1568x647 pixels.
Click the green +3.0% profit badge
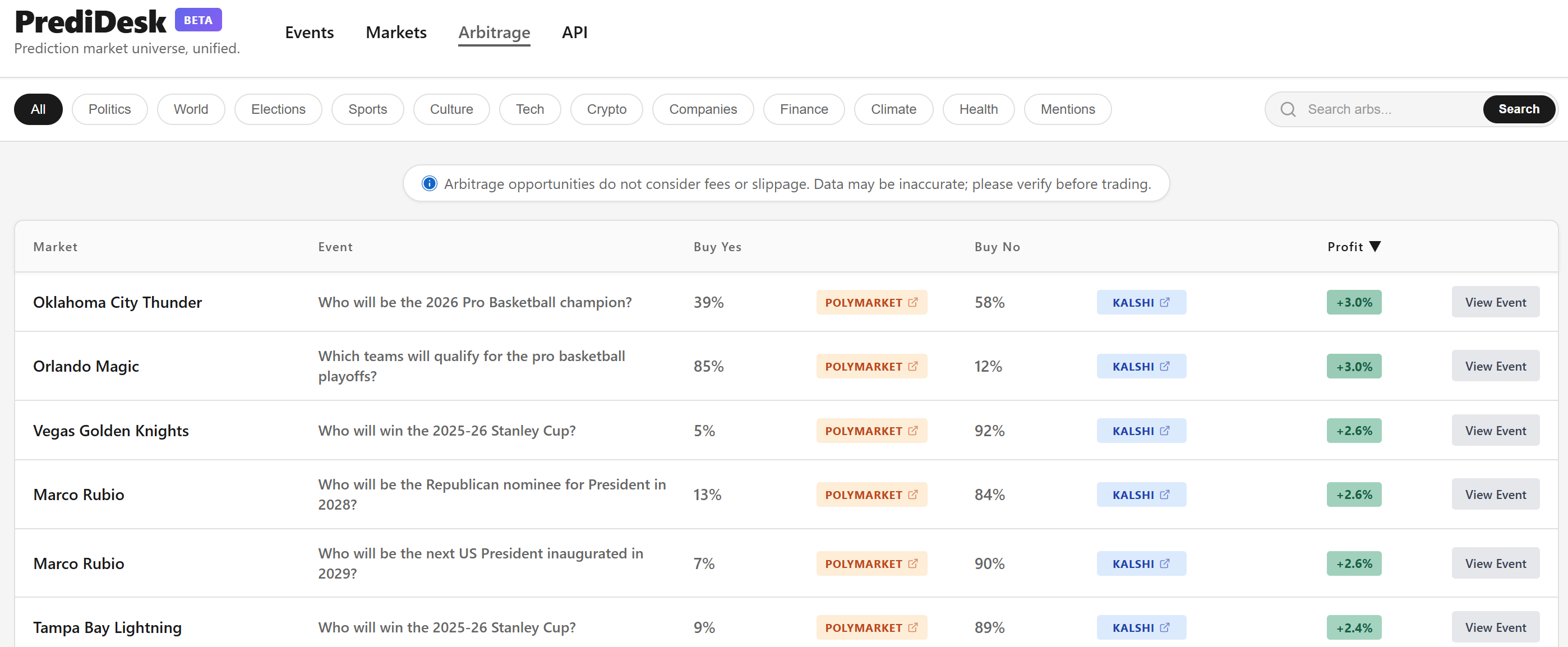pyautogui.click(x=1353, y=302)
